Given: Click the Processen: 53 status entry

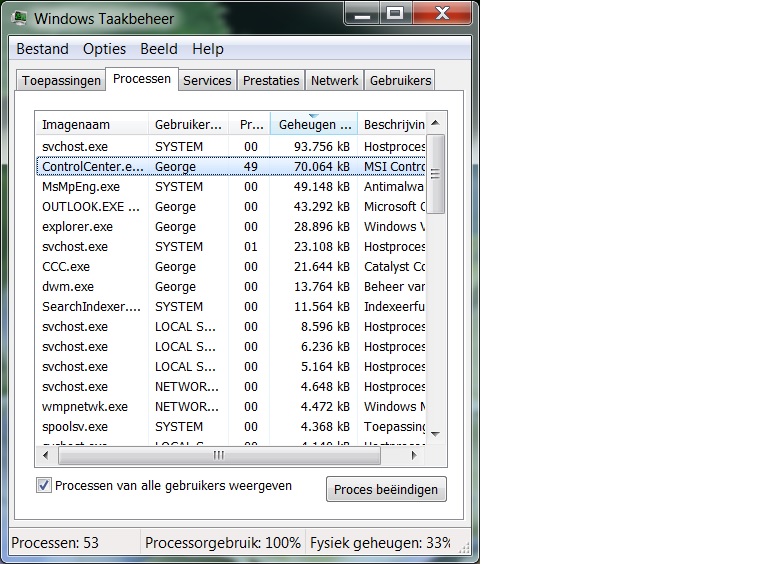Looking at the screenshot, I should tap(55, 543).
